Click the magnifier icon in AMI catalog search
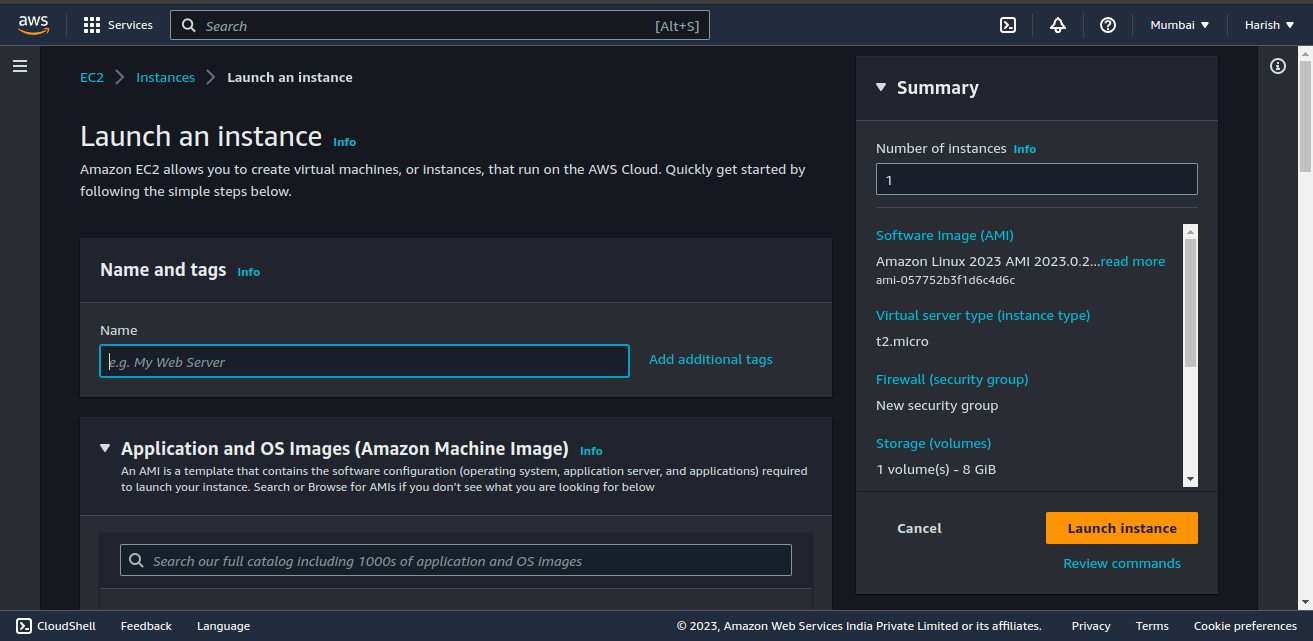Screen dimensions: 1313x641 [136, 561]
